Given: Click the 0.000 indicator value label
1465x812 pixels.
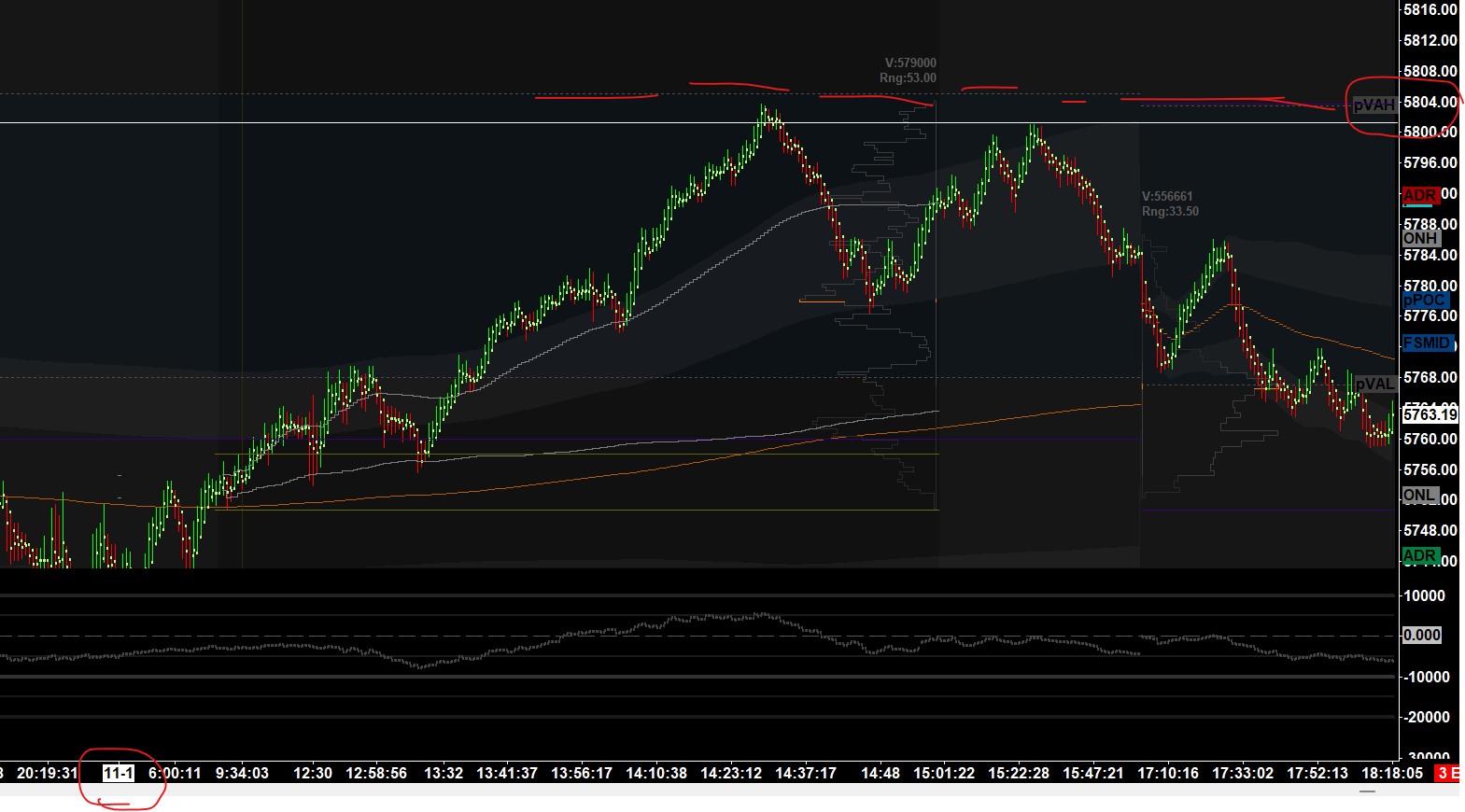Looking at the screenshot, I should (1422, 635).
